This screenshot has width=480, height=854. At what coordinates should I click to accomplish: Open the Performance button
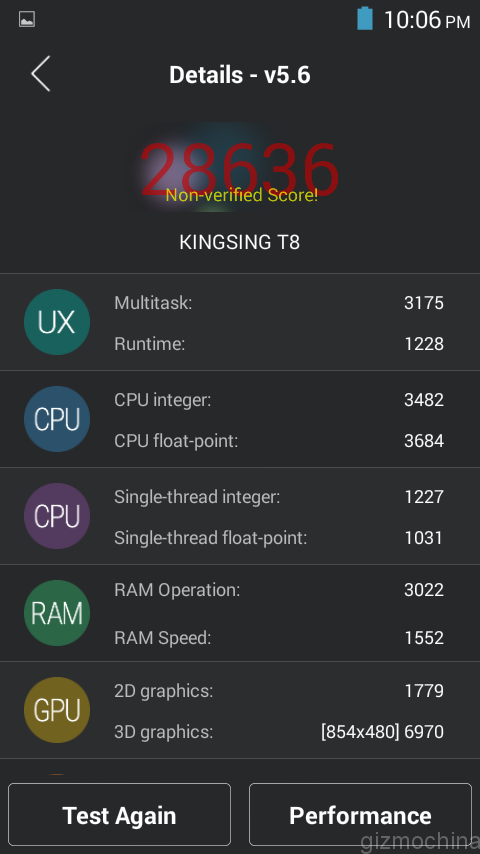(x=360, y=815)
